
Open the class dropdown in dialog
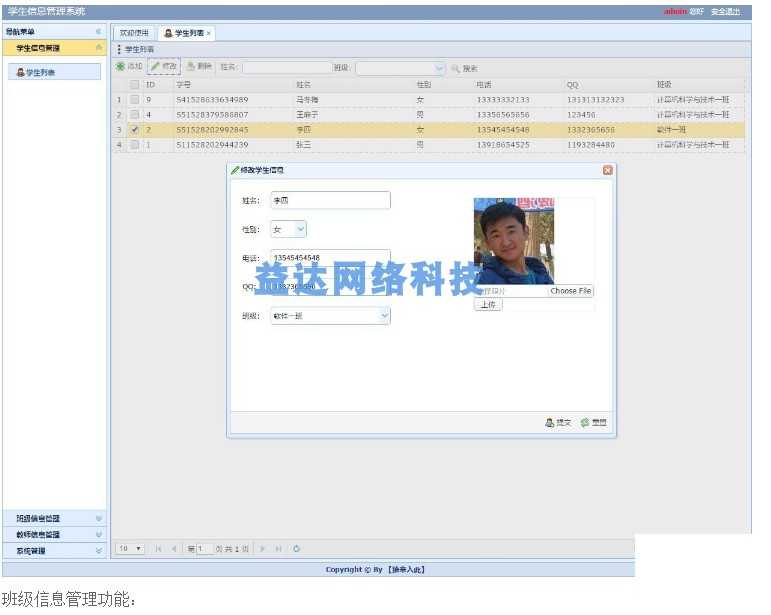click(x=385, y=316)
